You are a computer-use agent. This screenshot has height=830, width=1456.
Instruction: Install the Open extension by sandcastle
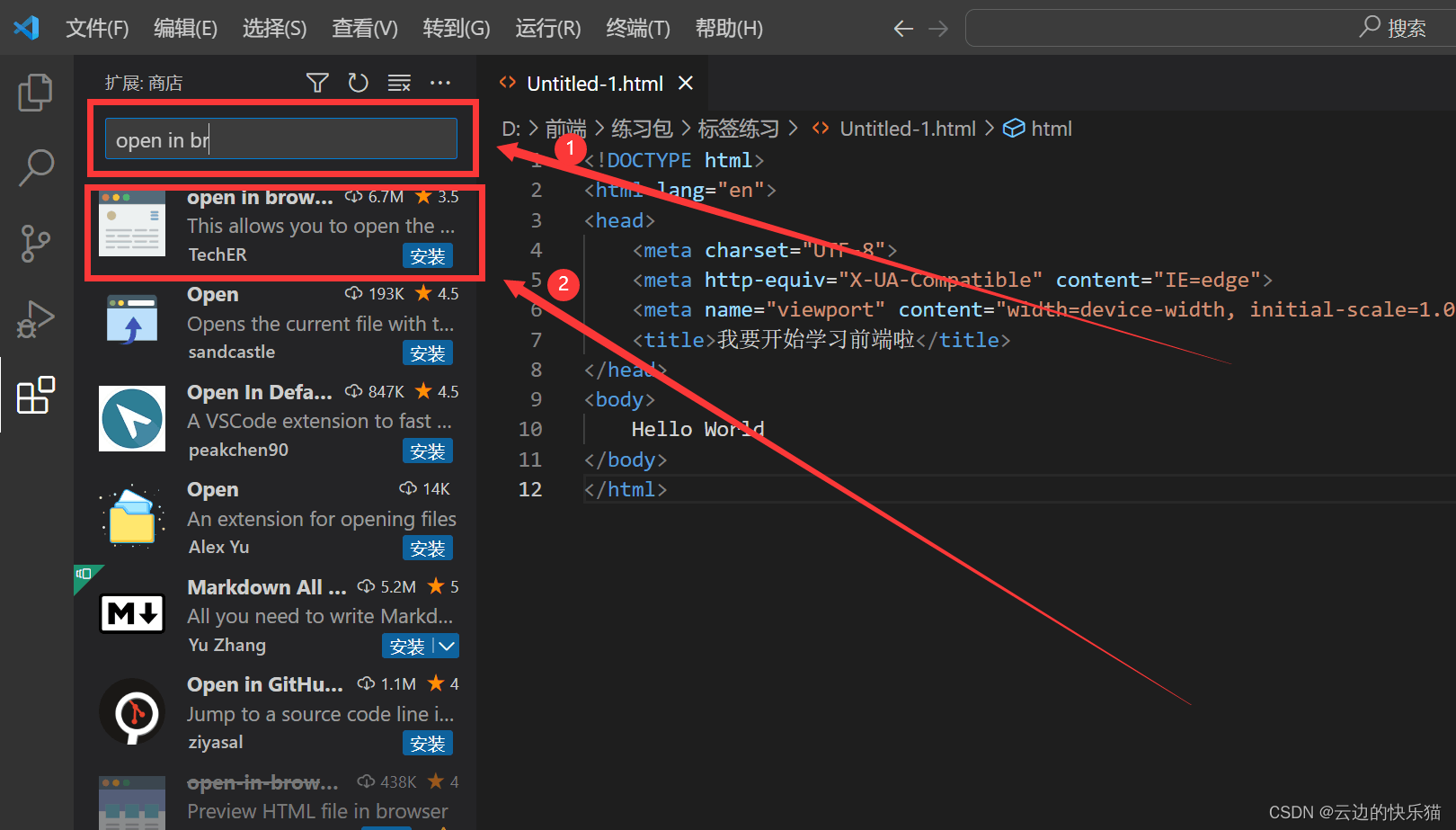[x=428, y=353]
